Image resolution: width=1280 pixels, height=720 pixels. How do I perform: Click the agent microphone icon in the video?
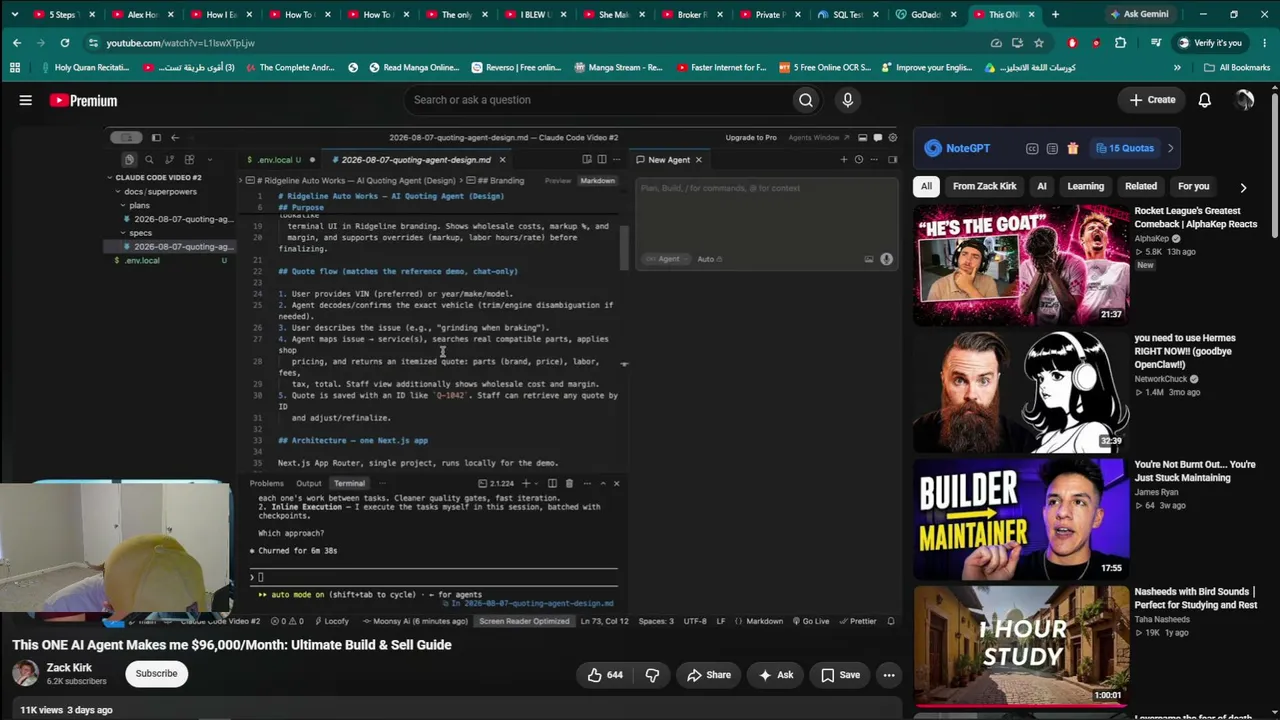tap(886, 259)
